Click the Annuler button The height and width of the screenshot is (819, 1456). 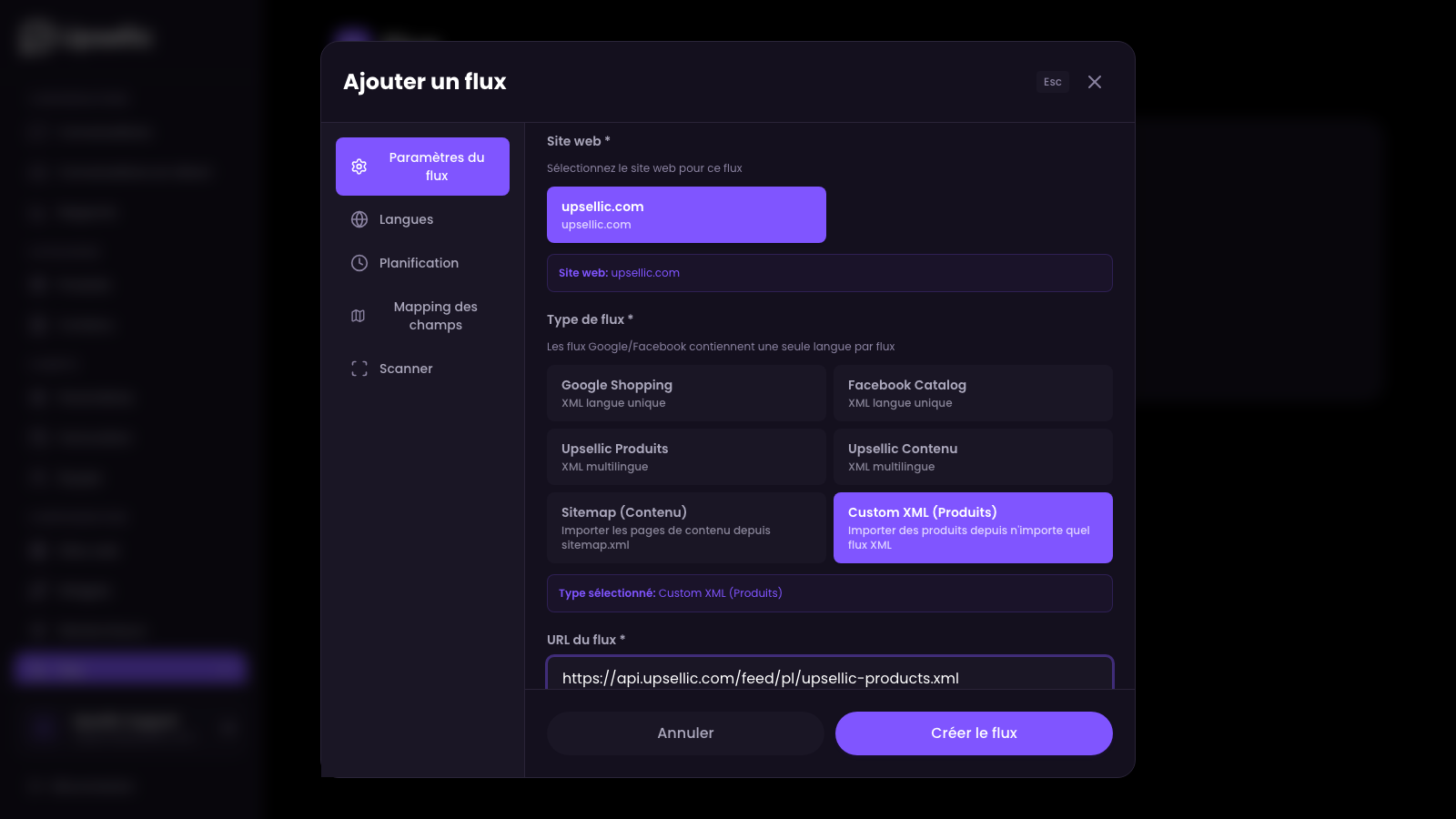[685, 733]
